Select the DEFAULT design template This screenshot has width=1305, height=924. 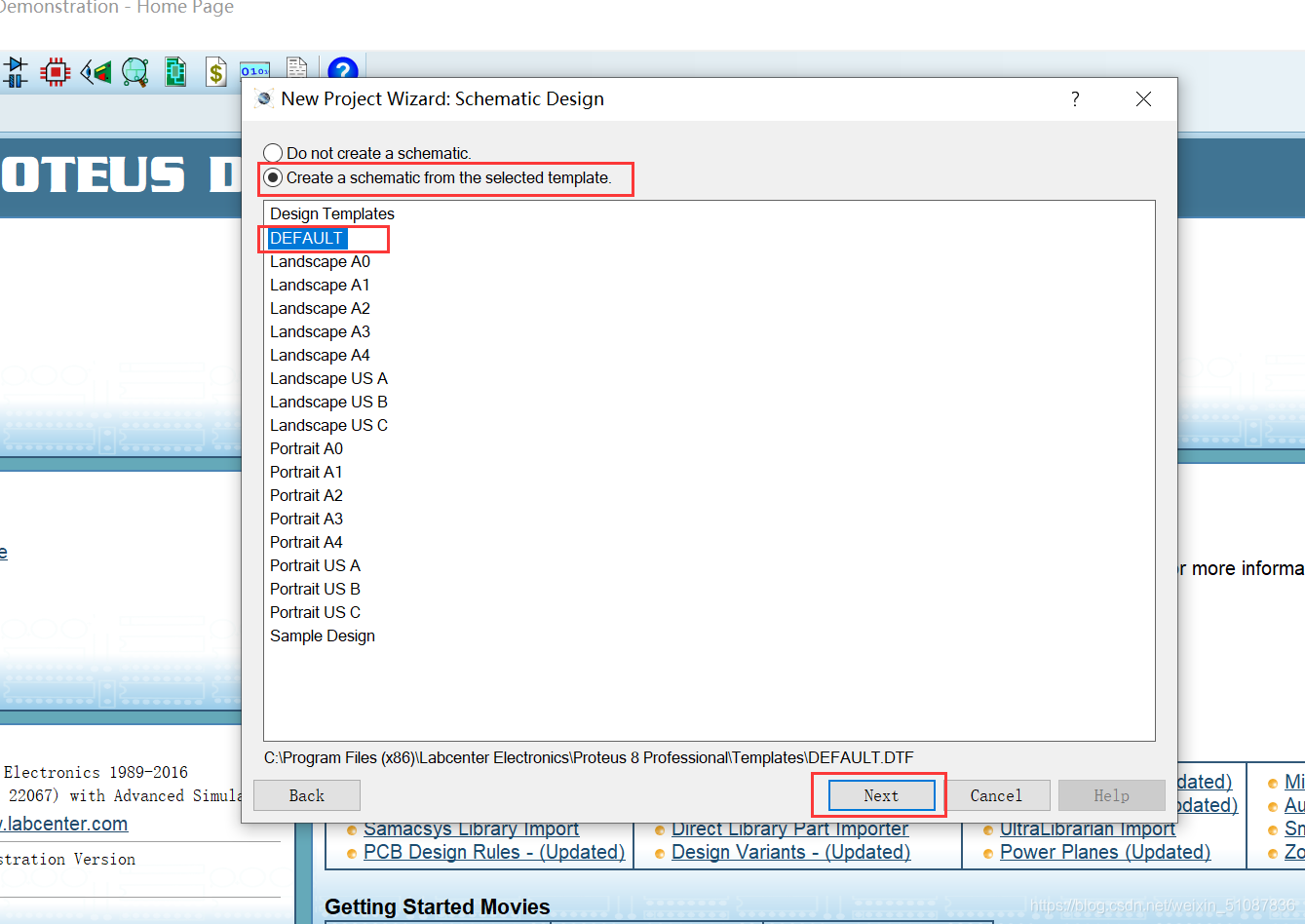(x=307, y=238)
